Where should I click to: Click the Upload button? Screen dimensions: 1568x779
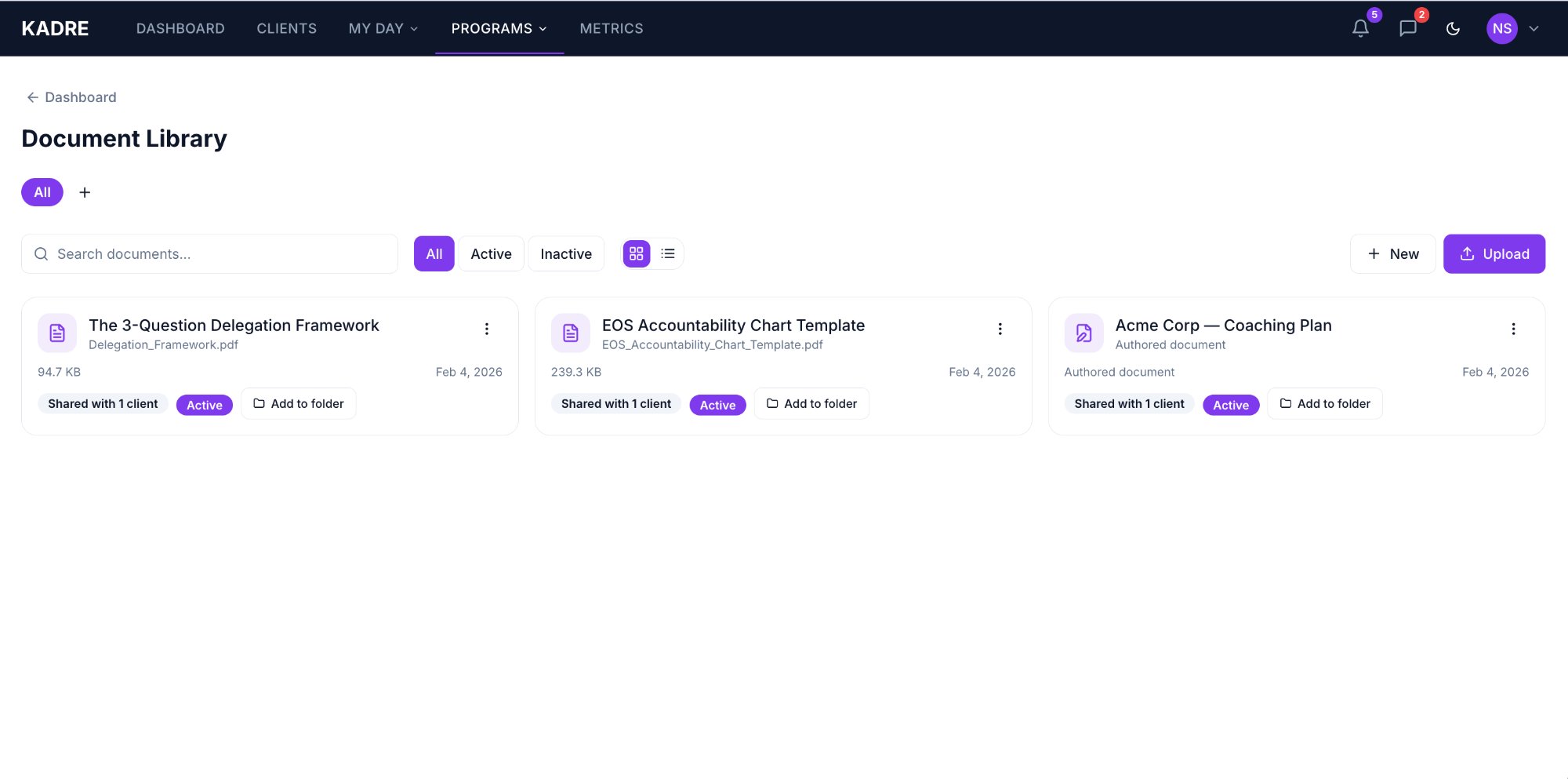(1494, 254)
